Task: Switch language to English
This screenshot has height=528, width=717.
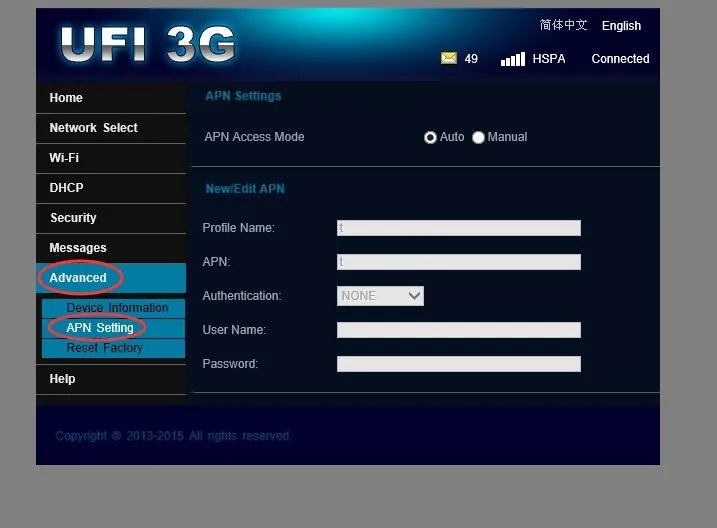Action: pos(621,26)
